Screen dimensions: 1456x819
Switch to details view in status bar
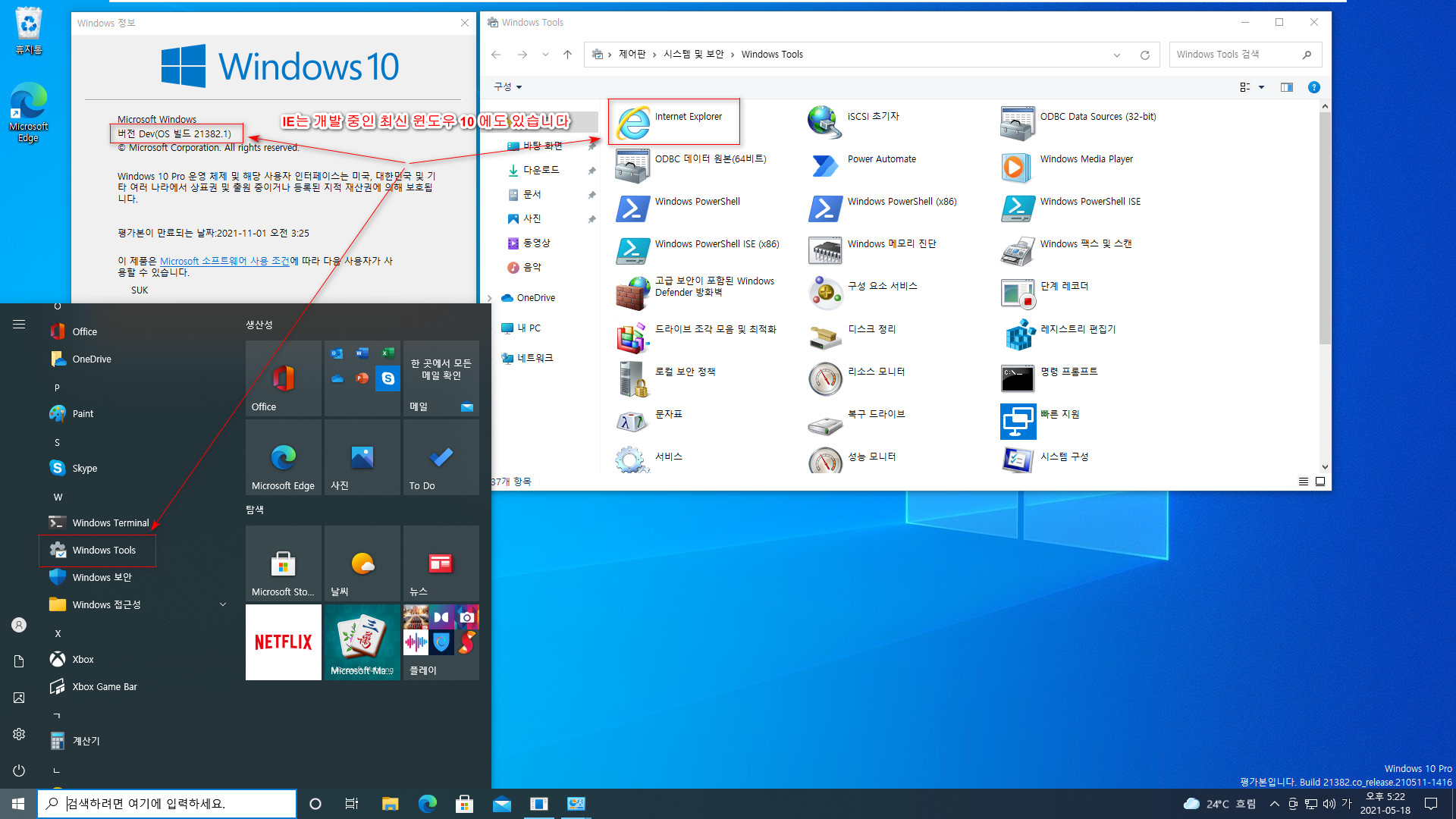[x=1304, y=482]
